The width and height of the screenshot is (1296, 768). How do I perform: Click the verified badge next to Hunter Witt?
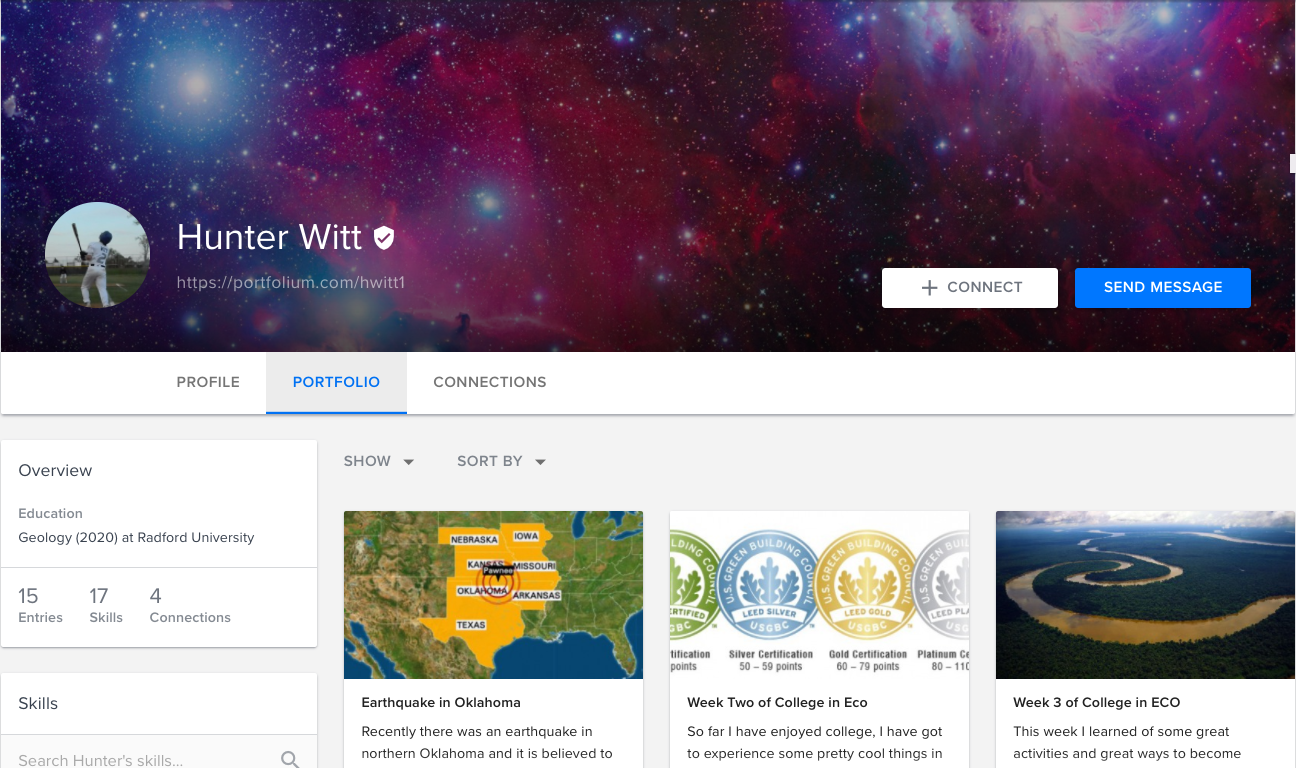point(384,237)
